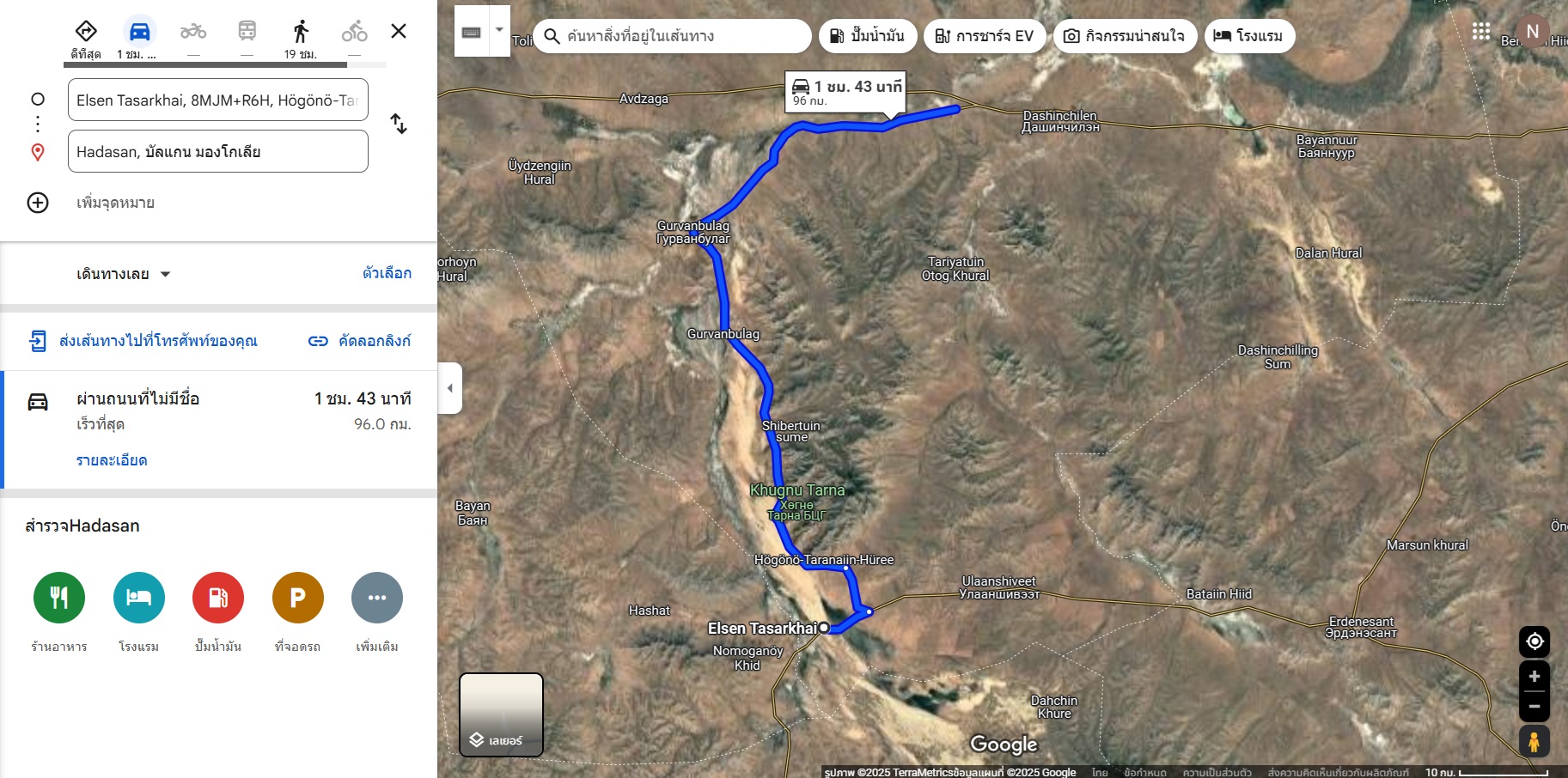
Task: Select the transit bus travel mode
Action: (x=247, y=32)
